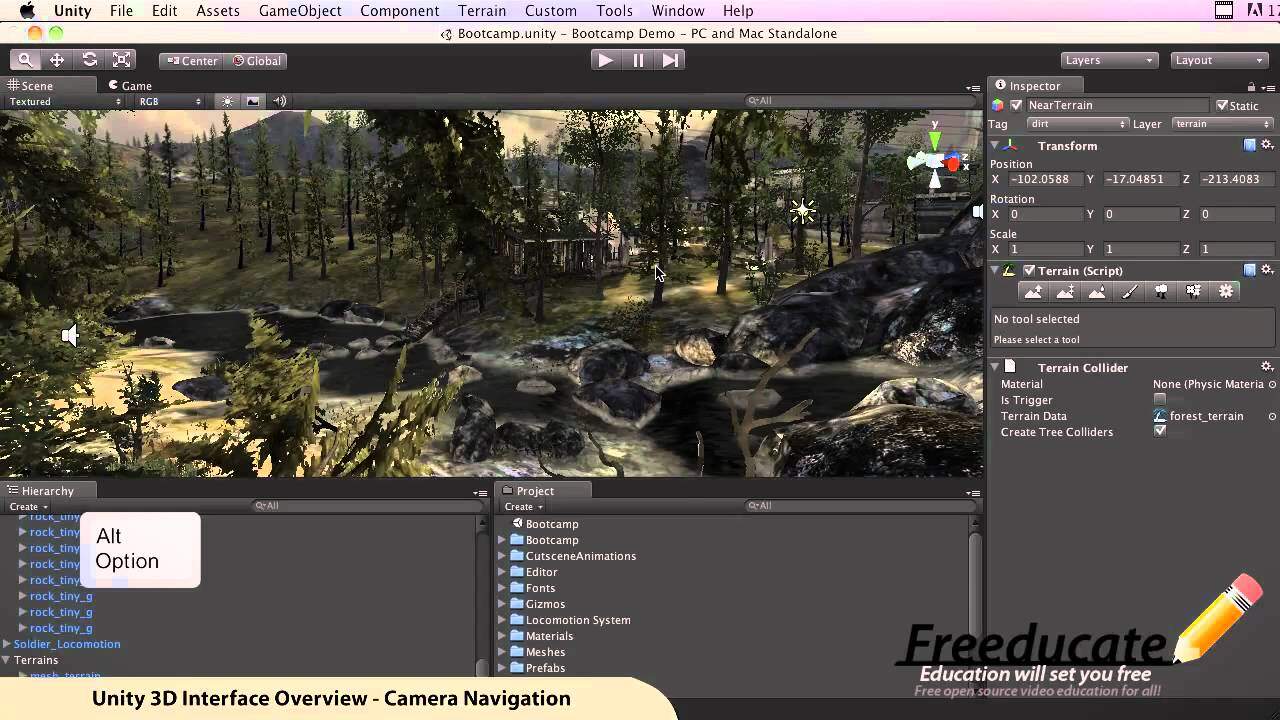Open Terrain Script help book icon
This screenshot has width=1280, height=720.
(x=1250, y=270)
